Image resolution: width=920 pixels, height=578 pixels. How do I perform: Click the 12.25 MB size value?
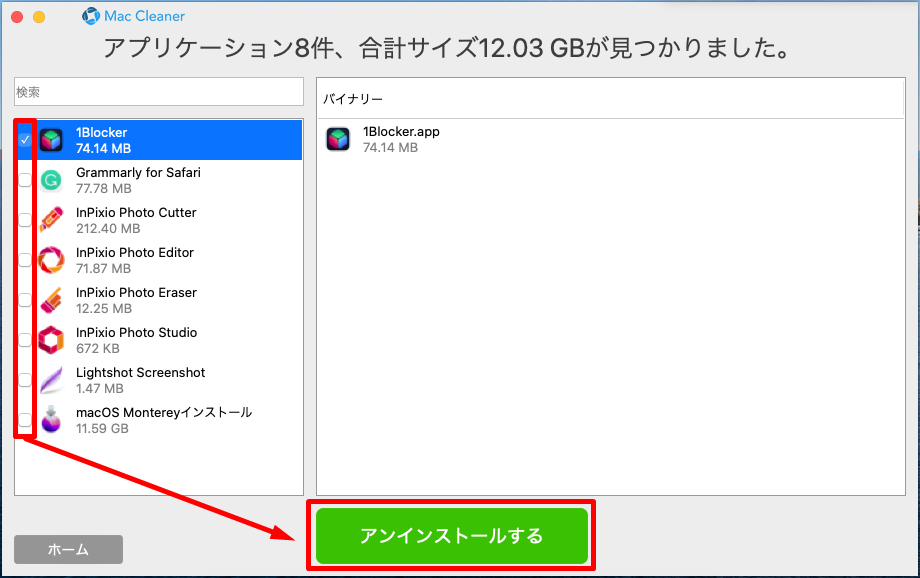(104, 308)
